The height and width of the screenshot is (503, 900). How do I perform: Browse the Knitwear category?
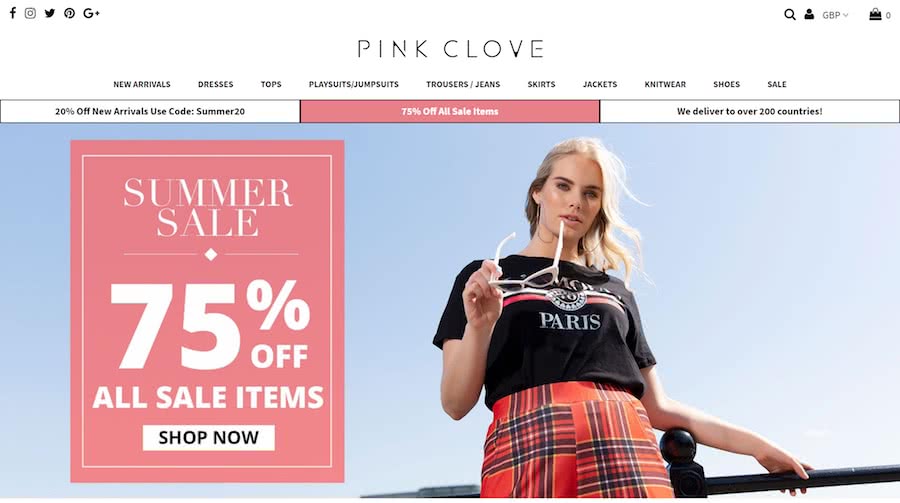pos(665,84)
